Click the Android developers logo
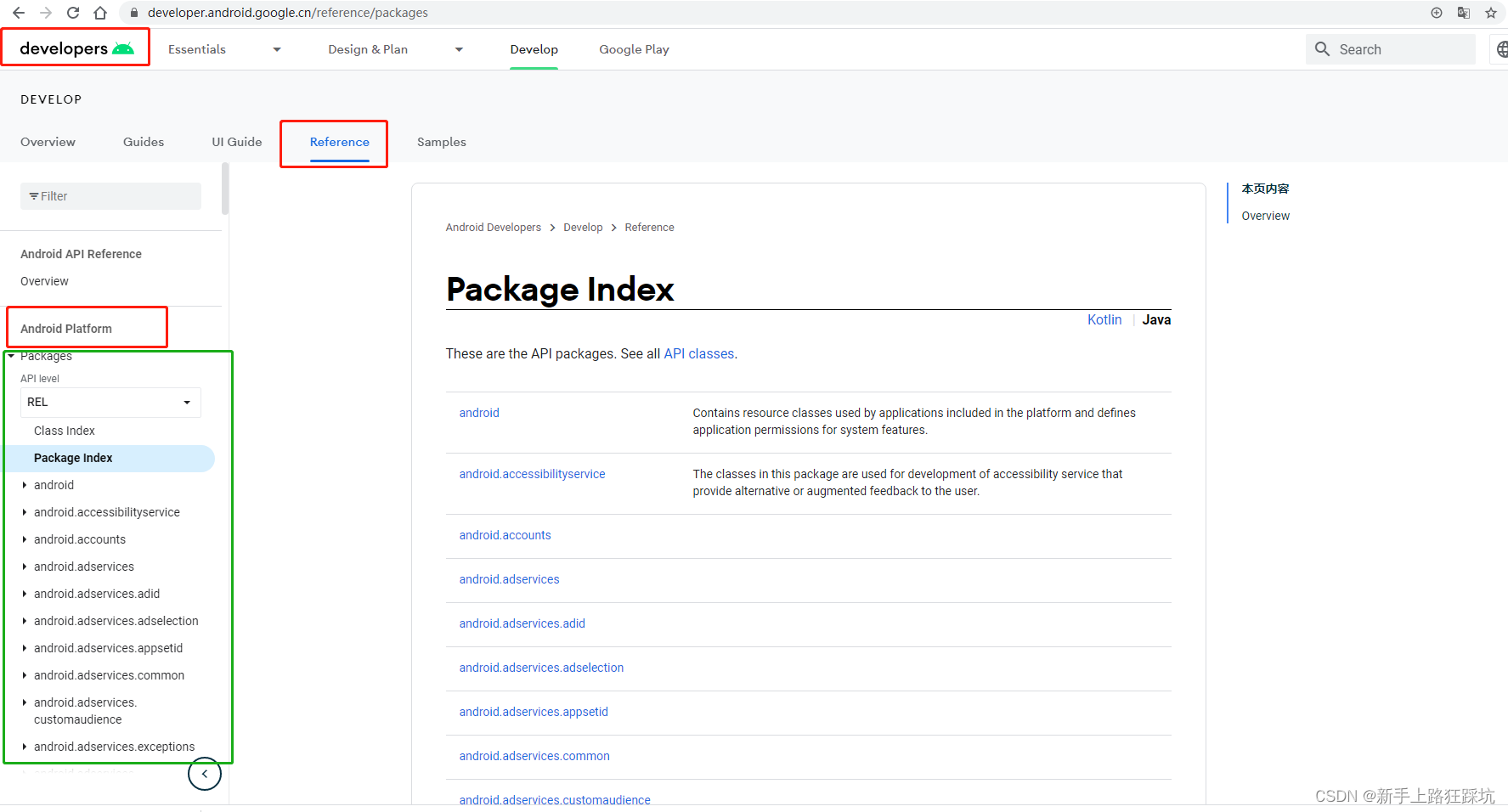Image resolution: width=1508 pixels, height=812 pixels. (x=76, y=48)
